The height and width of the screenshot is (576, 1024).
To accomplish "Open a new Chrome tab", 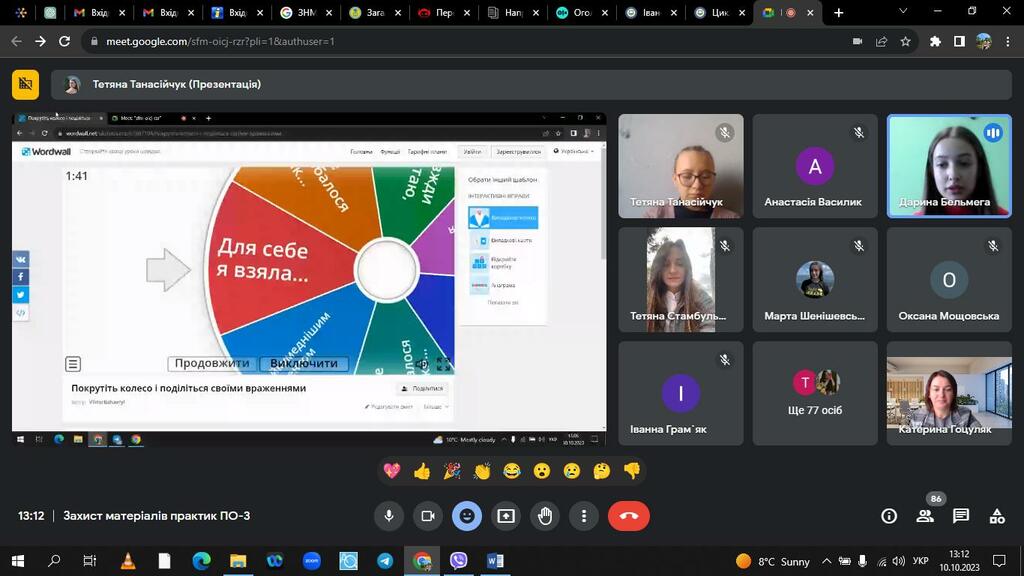I will pyautogui.click(x=839, y=13).
